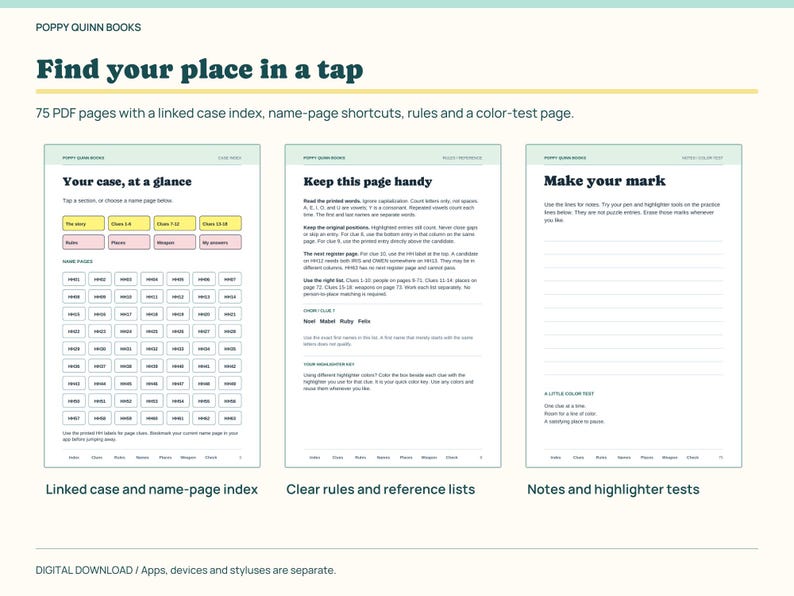794x596 pixels.
Task: Click the "NAME PAGES" label on index page
Action: click(x=77, y=261)
